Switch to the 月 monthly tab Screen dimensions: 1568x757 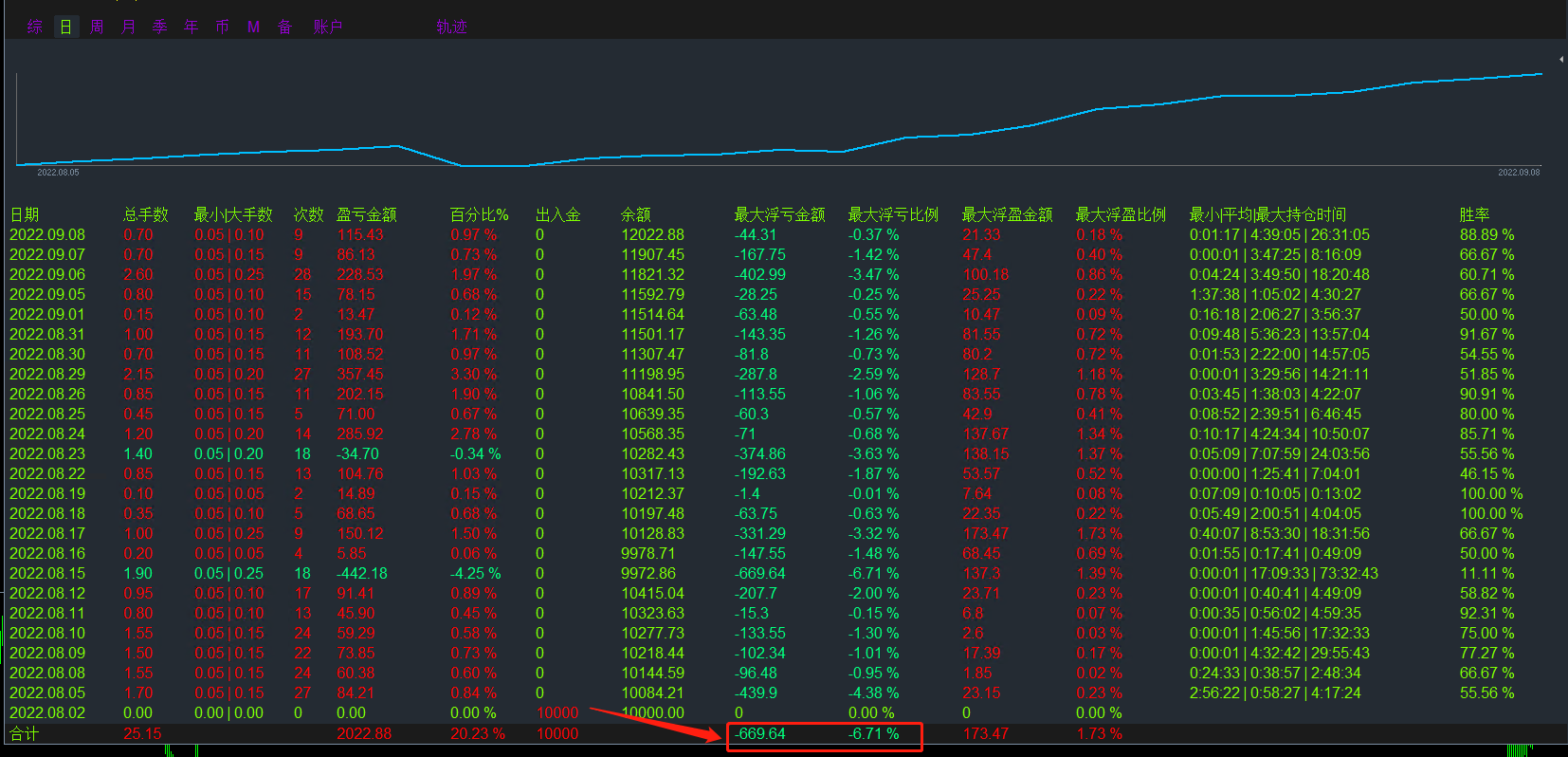128,27
